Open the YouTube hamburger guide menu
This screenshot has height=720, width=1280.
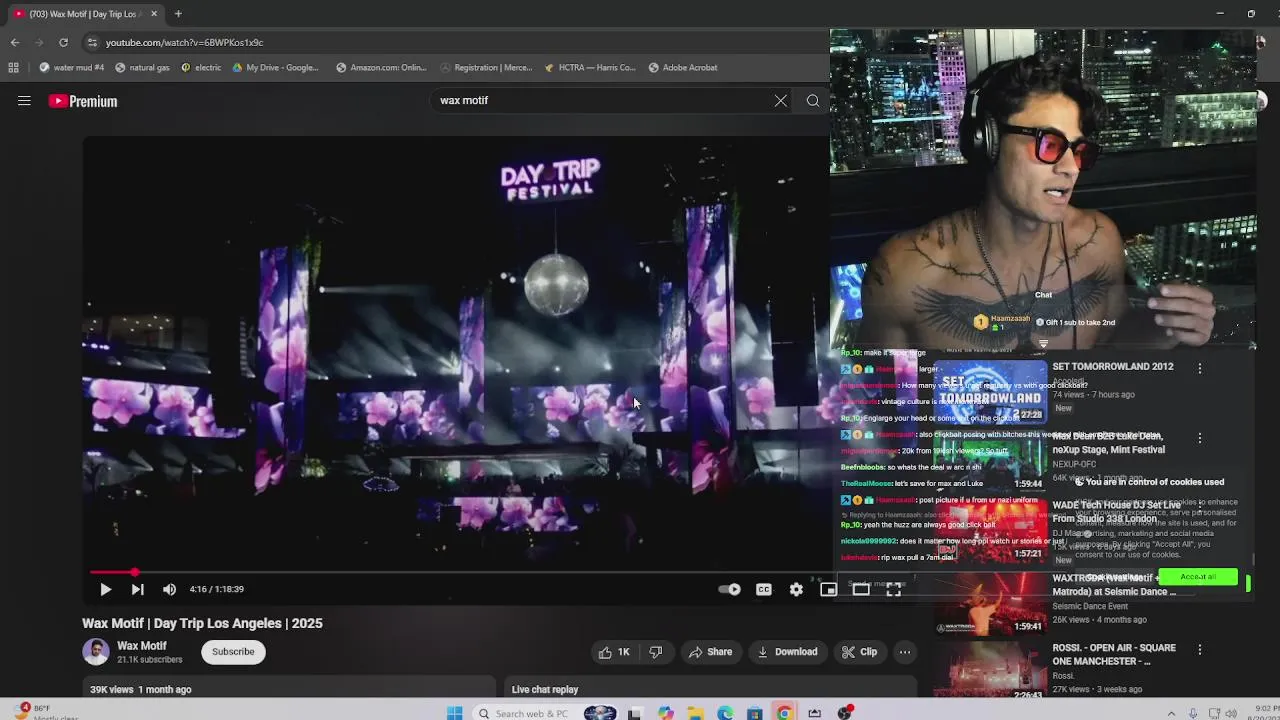(x=24, y=101)
